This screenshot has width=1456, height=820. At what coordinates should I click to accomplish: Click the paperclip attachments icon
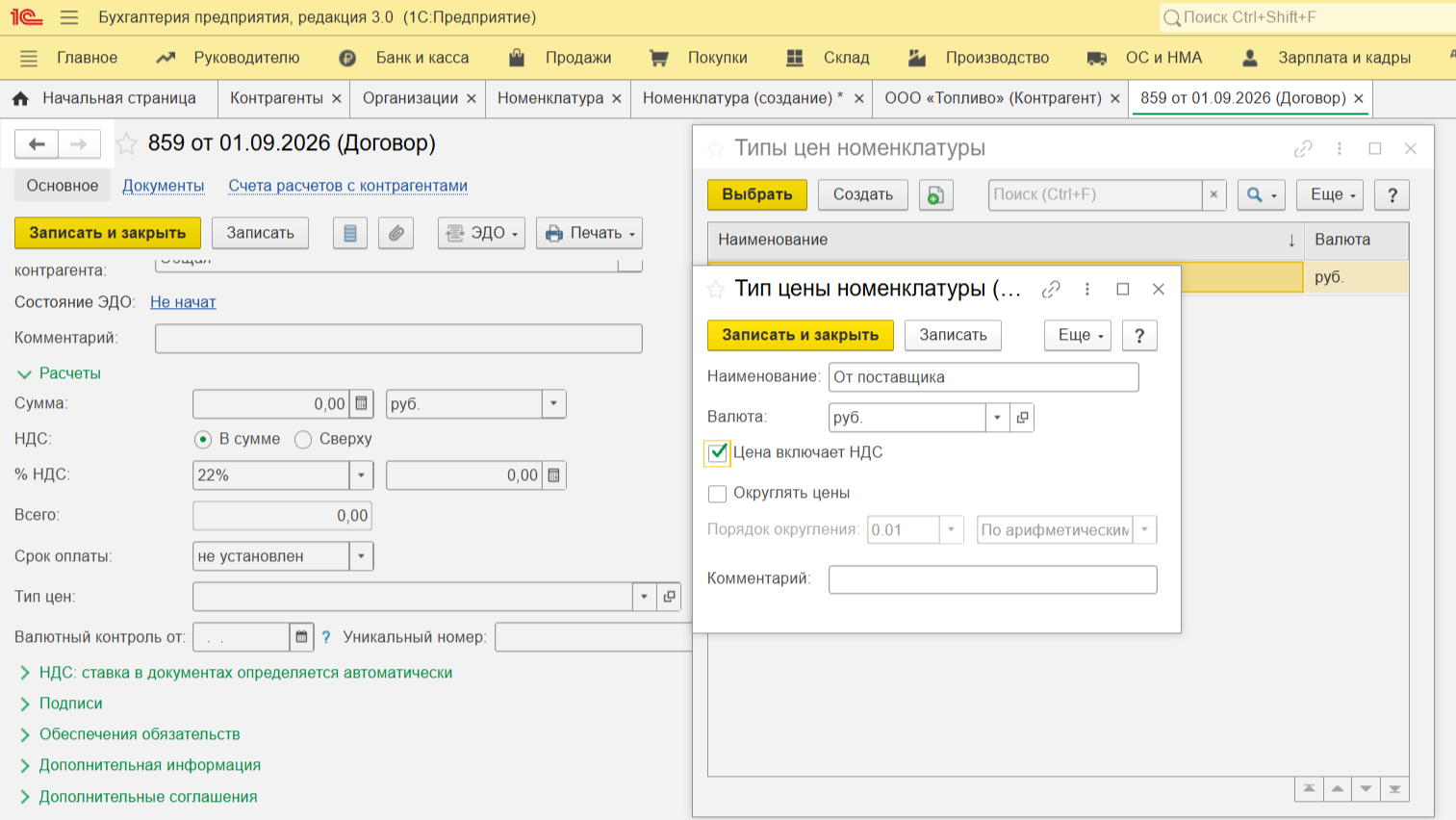pos(396,233)
